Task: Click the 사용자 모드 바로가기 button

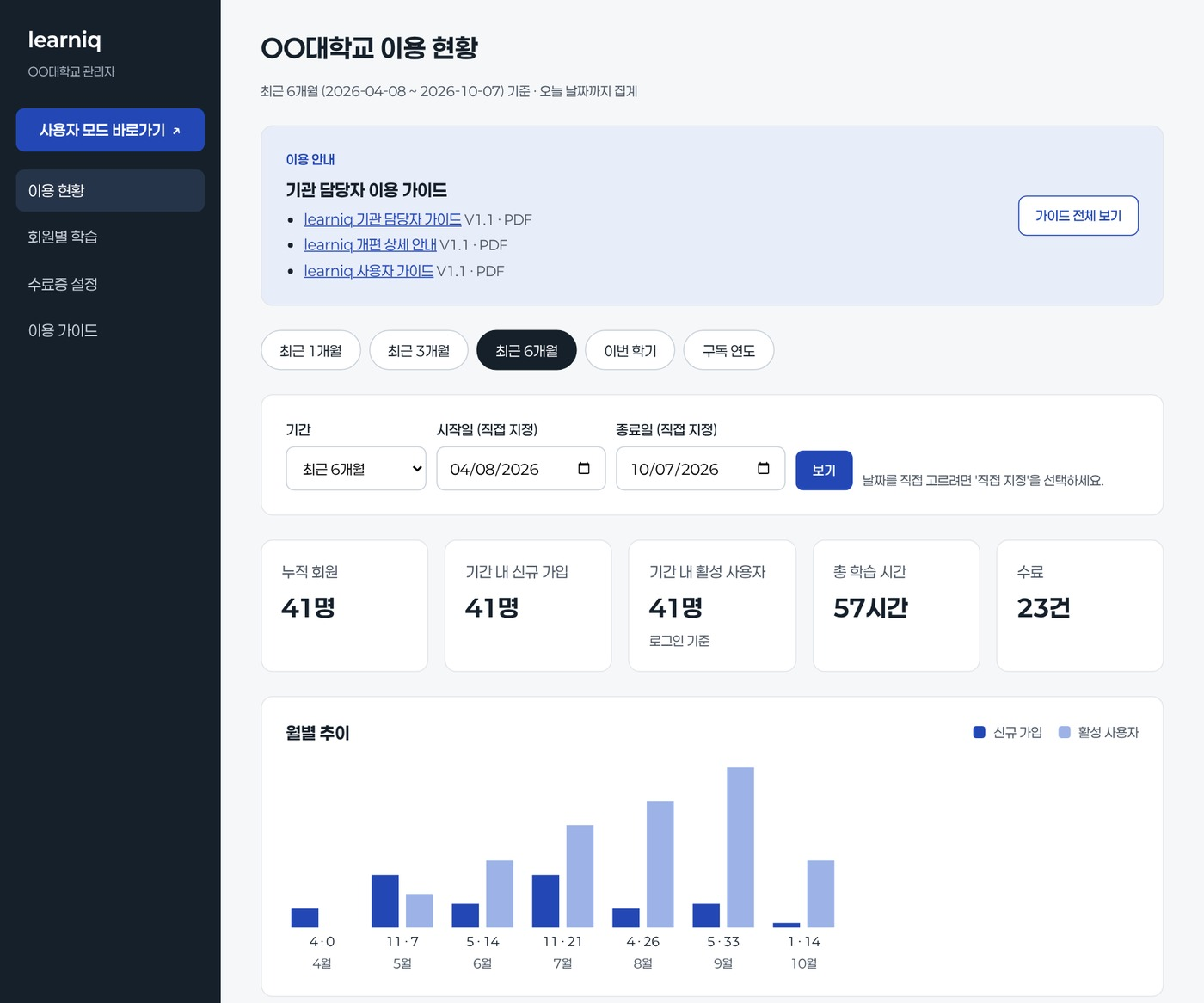Action: (110, 130)
